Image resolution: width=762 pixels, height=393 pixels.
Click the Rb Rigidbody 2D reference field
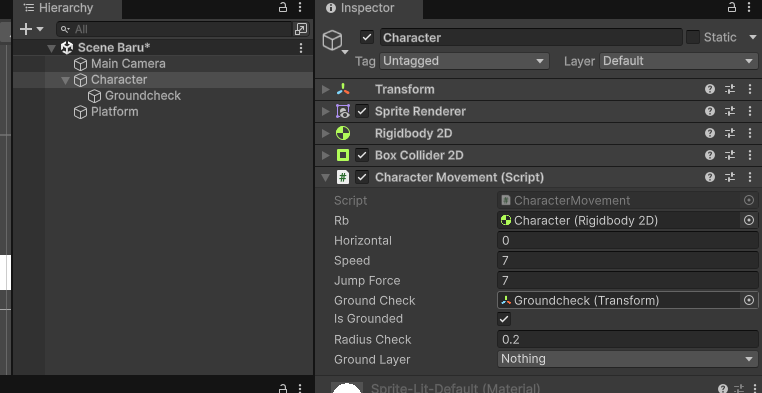[619, 221]
